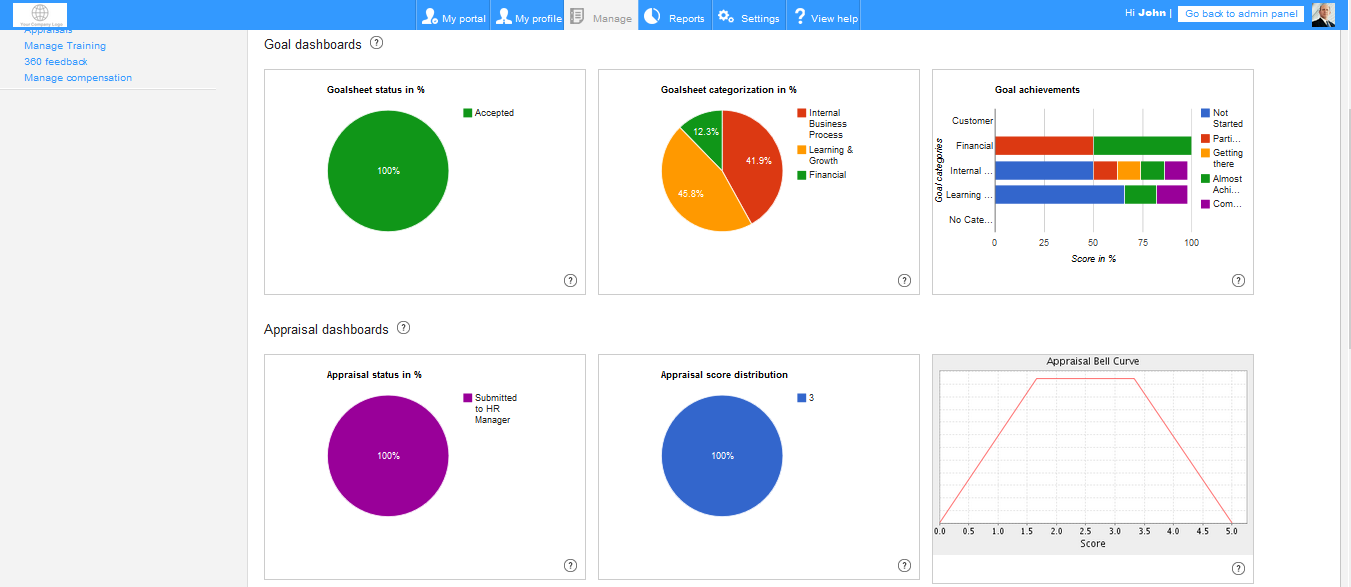Open help icon beside Goal dashboards heading
This screenshot has width=1351, height=587.
point(376,43)
